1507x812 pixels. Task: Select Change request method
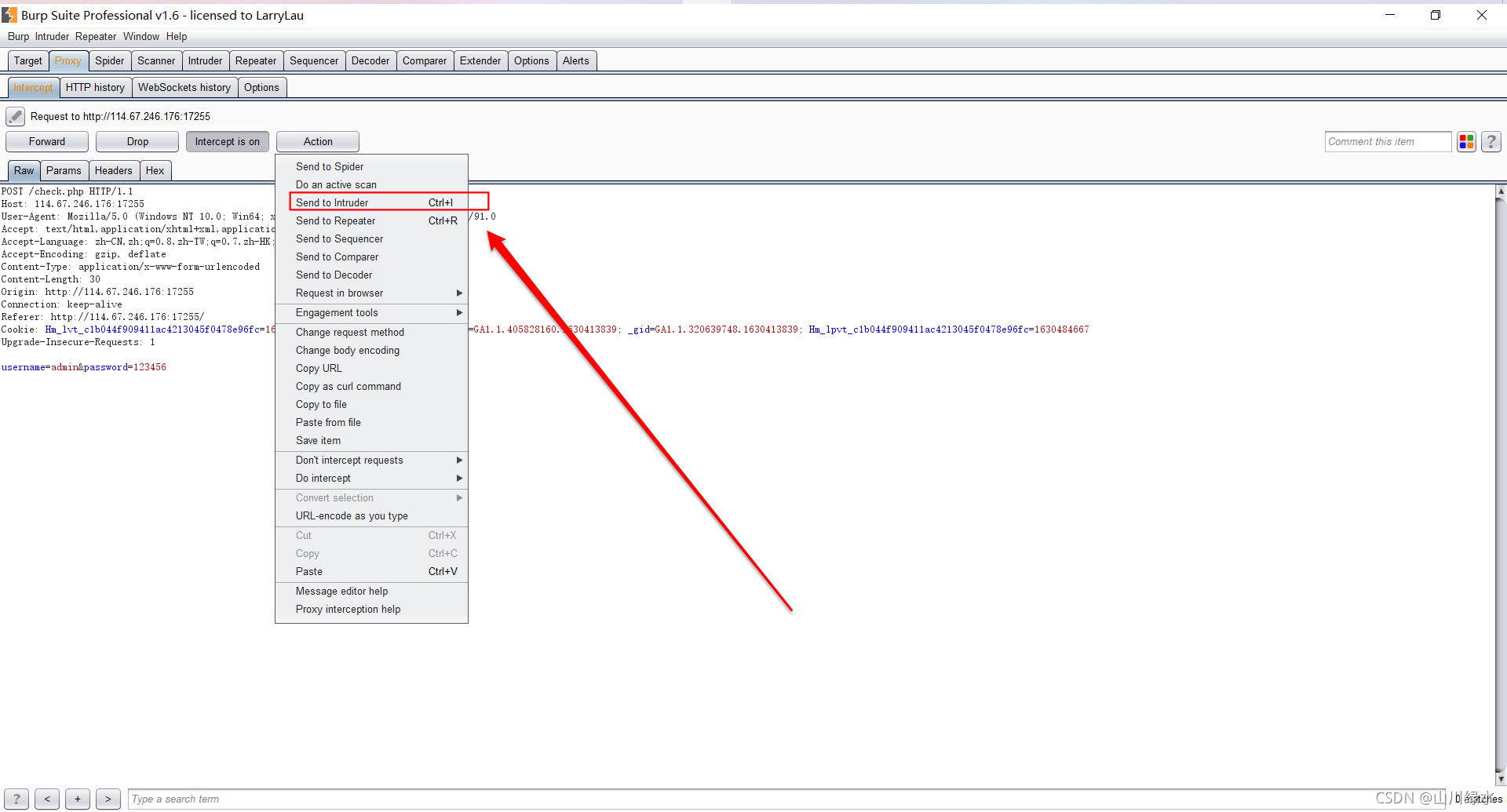[372, 333]
